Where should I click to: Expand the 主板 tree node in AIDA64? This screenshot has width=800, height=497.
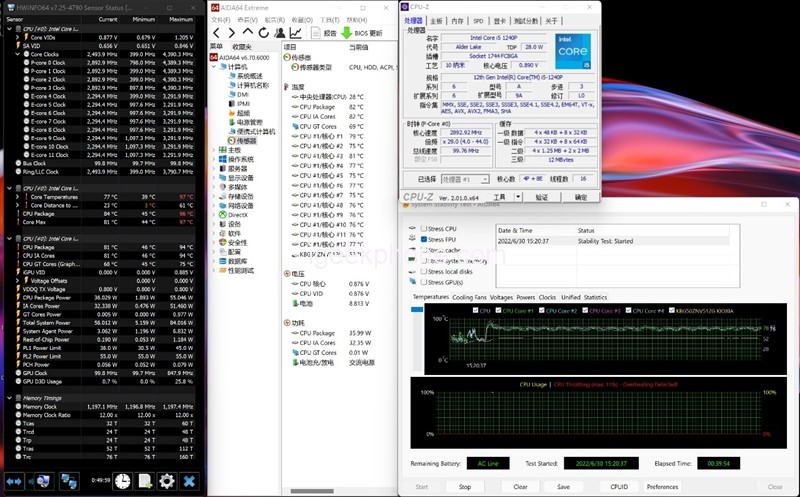[x=215, y=150]
